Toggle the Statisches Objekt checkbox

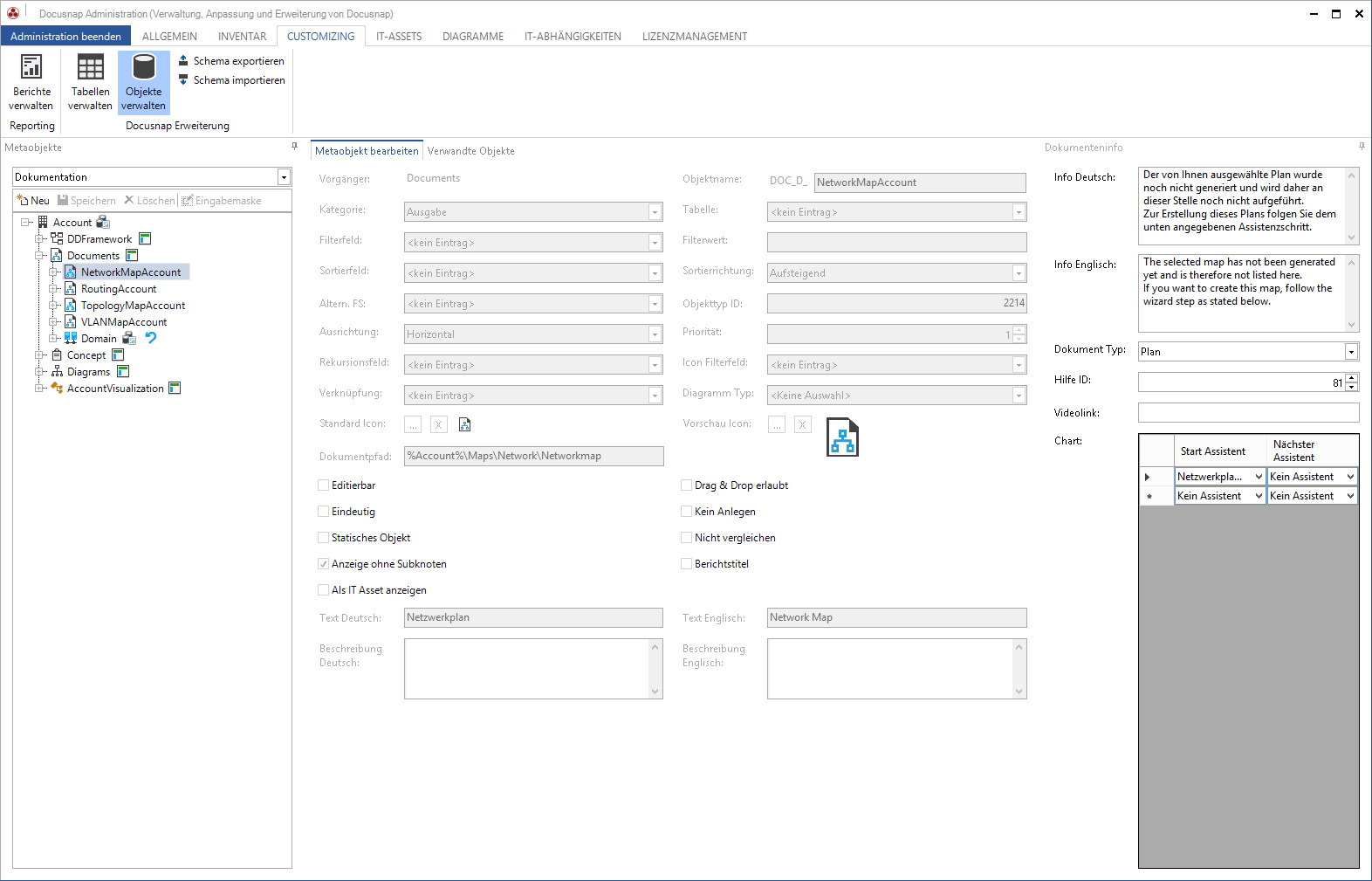click(324, 538)
